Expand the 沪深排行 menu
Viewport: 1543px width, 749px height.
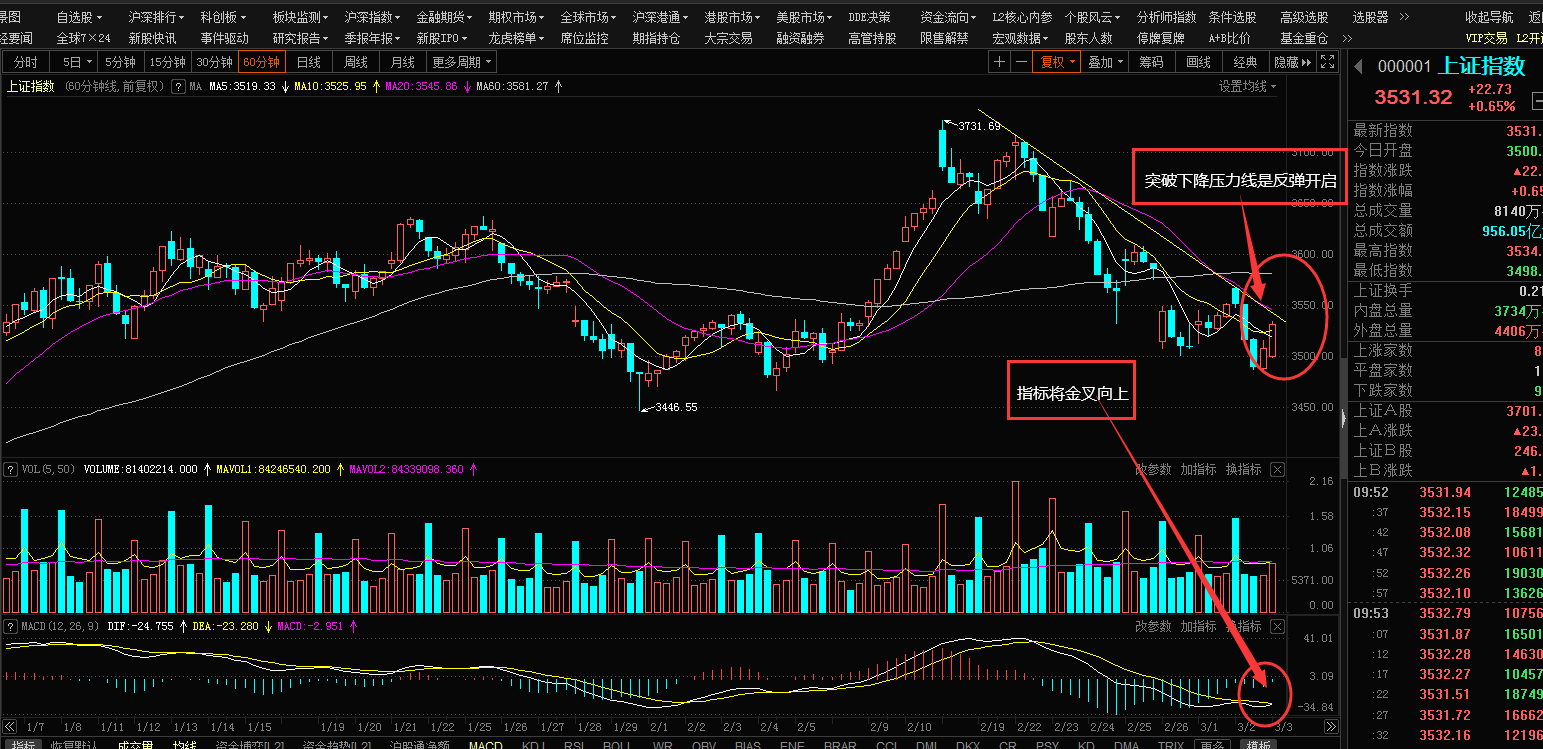coord(156,18)
